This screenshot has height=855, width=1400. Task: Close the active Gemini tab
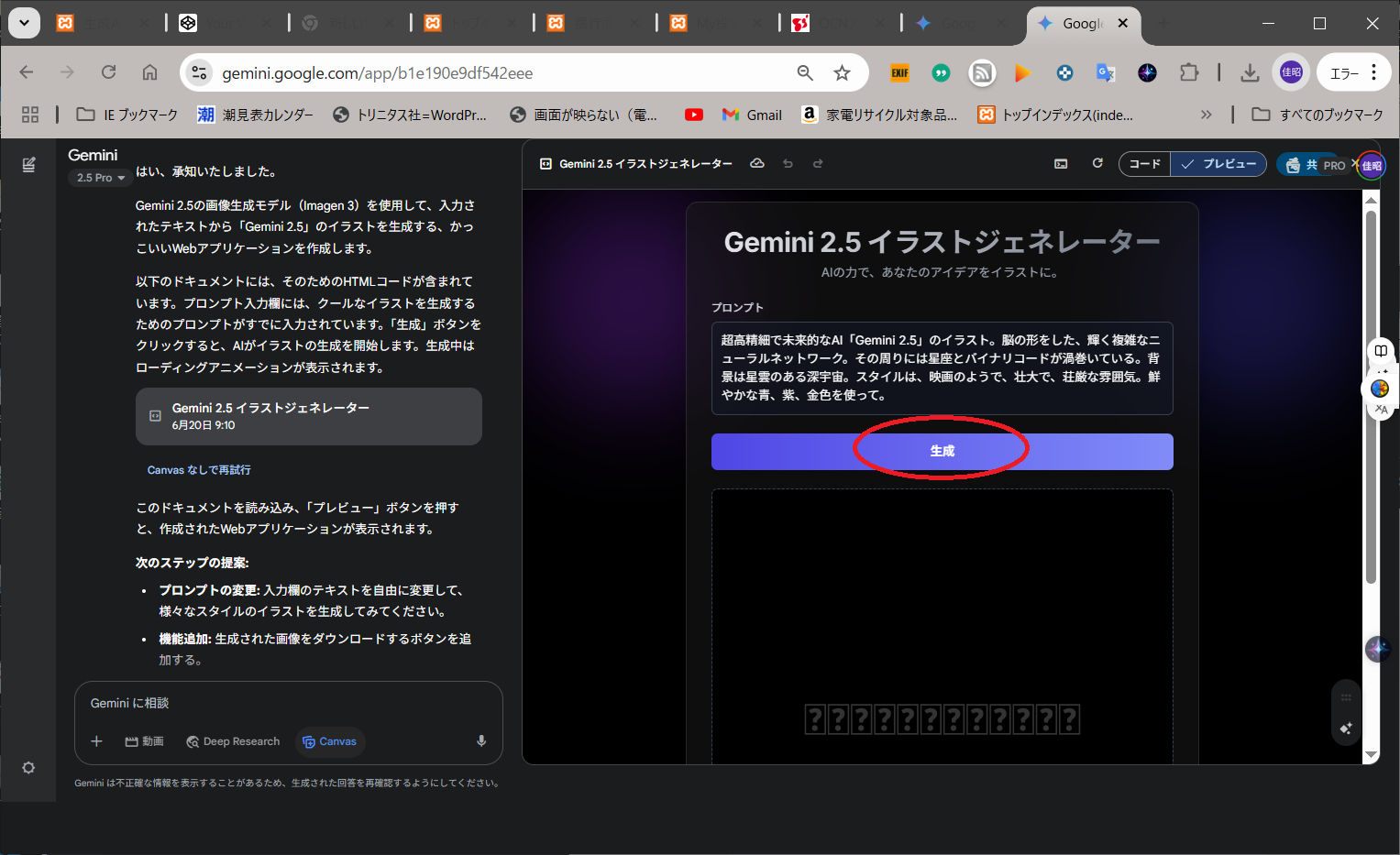tap(1123, 24)
